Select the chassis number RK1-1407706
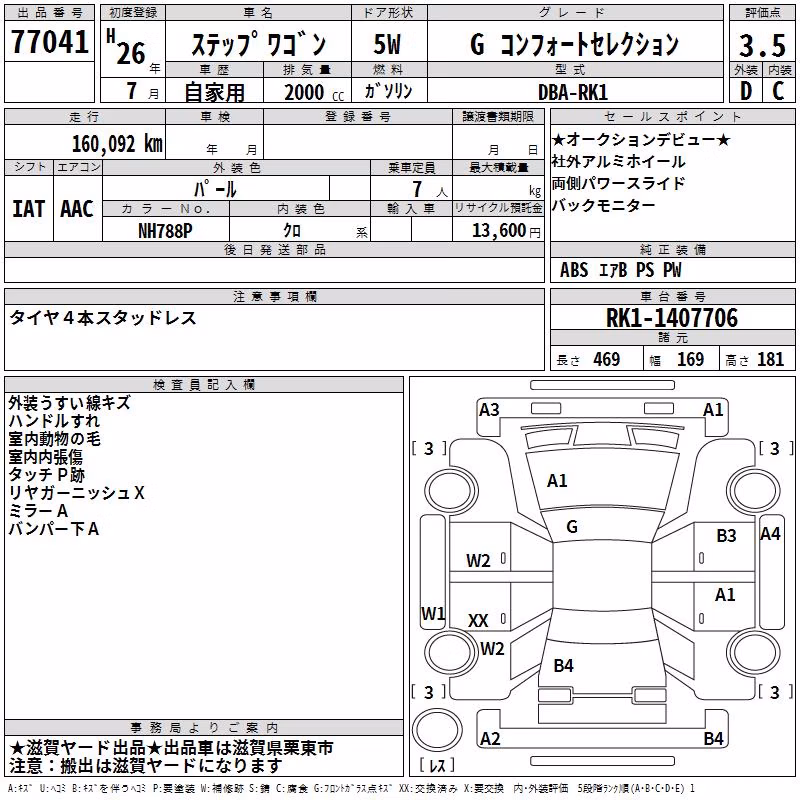The height and width of the screenshot is (800, 800). 672,318
